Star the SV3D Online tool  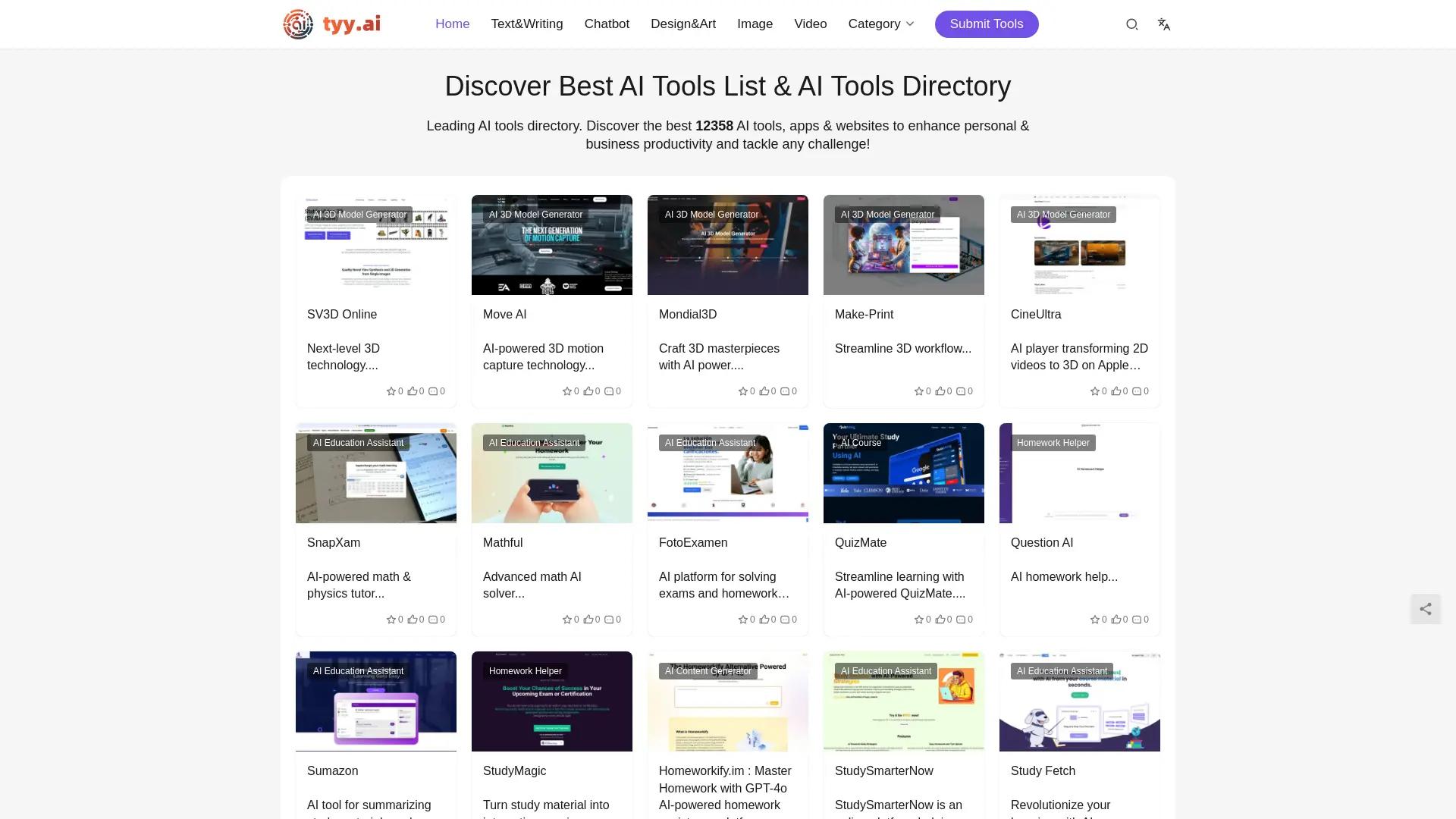tap(392, 391)
